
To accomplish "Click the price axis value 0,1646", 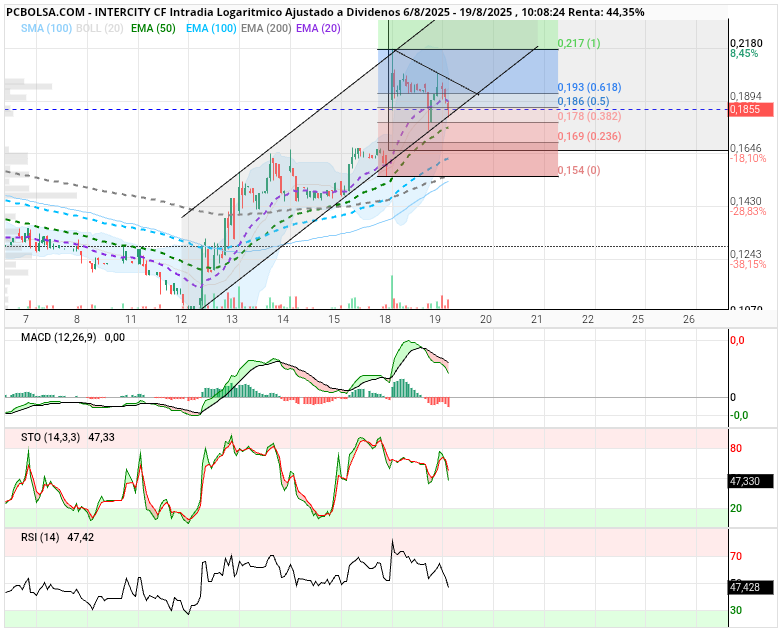I will tap(746, 148).
